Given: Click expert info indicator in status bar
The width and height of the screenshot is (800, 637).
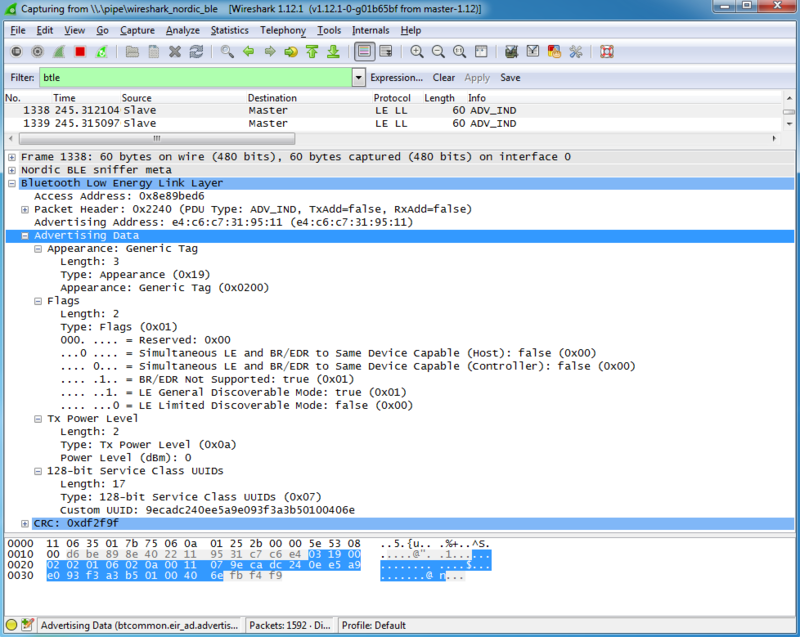Looking at the screenshot, I should pos(11,625).
